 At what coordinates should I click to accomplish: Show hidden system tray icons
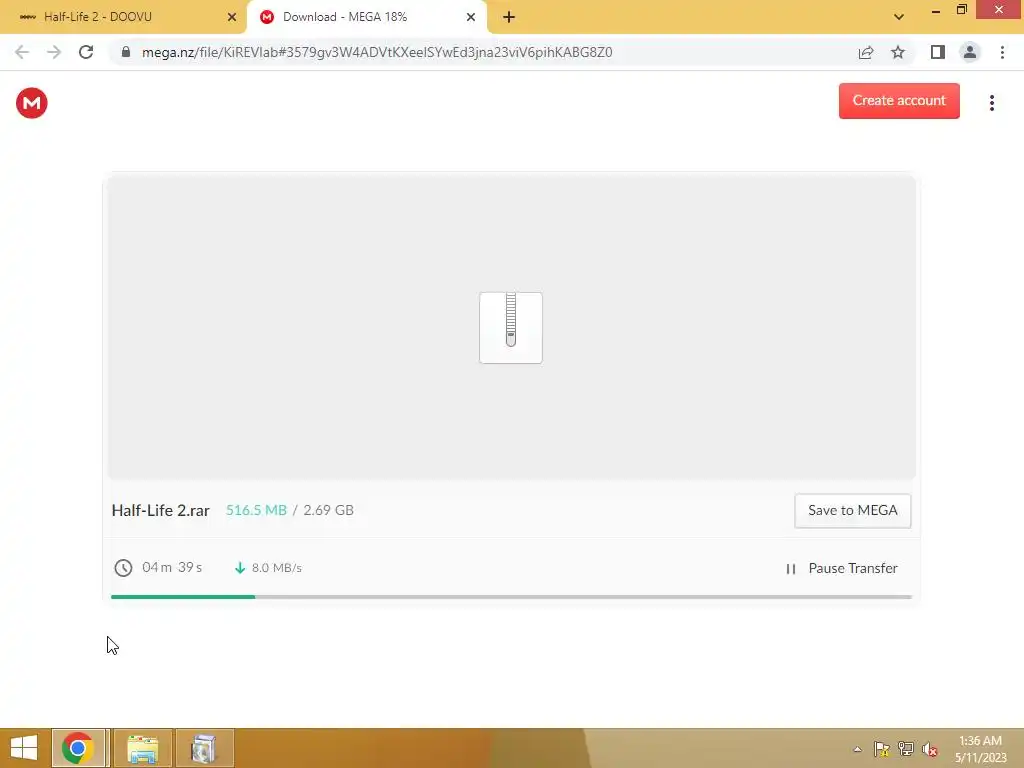[x=857, y=749]
